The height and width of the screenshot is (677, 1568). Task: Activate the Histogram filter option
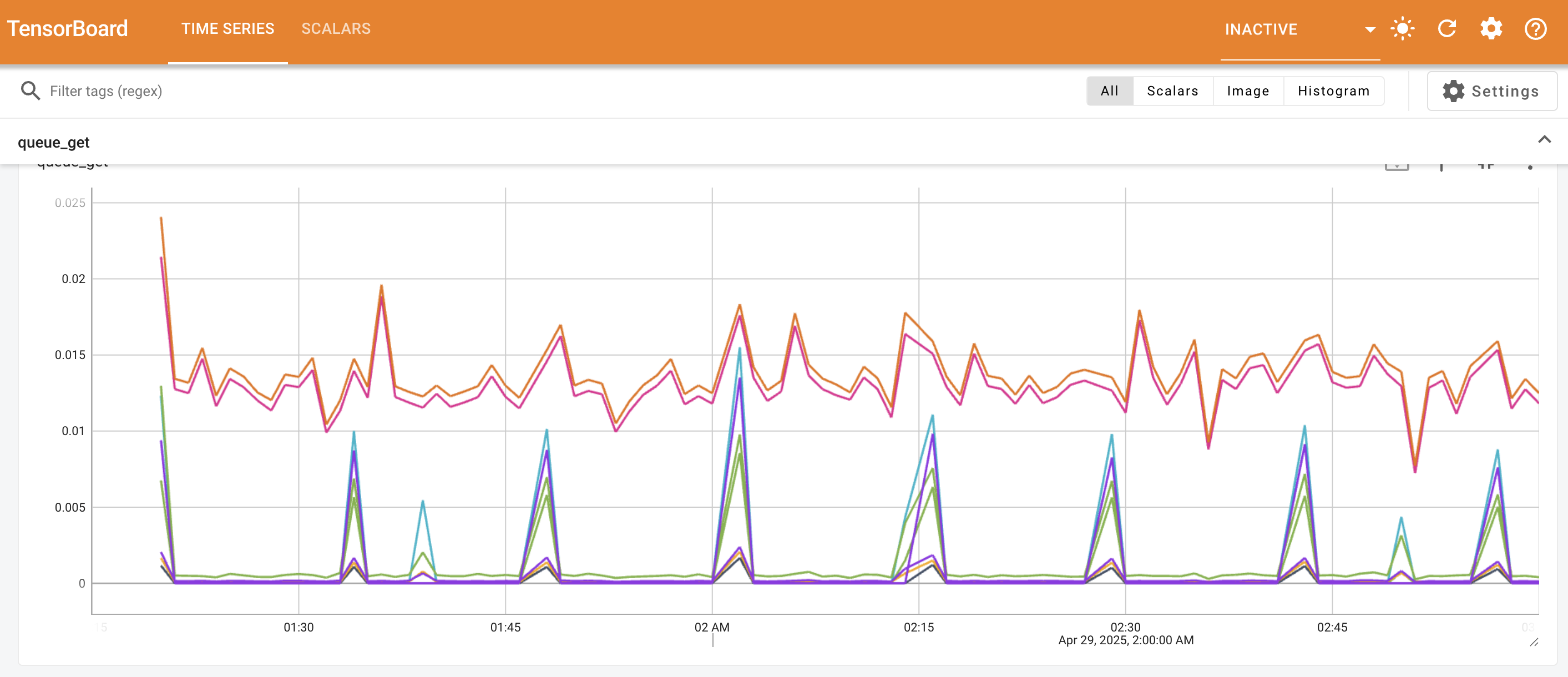pyautogui.click(x=1333, y=90)
